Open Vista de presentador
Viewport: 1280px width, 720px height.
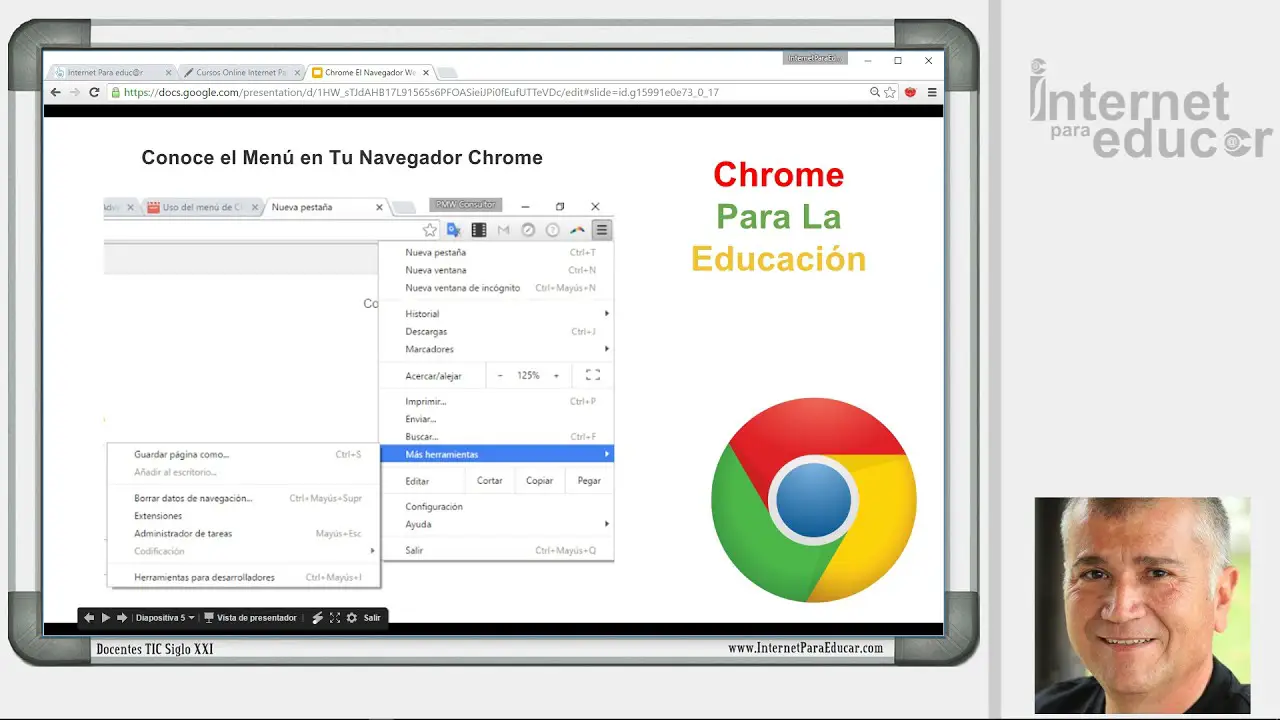(x=250, y=618)
